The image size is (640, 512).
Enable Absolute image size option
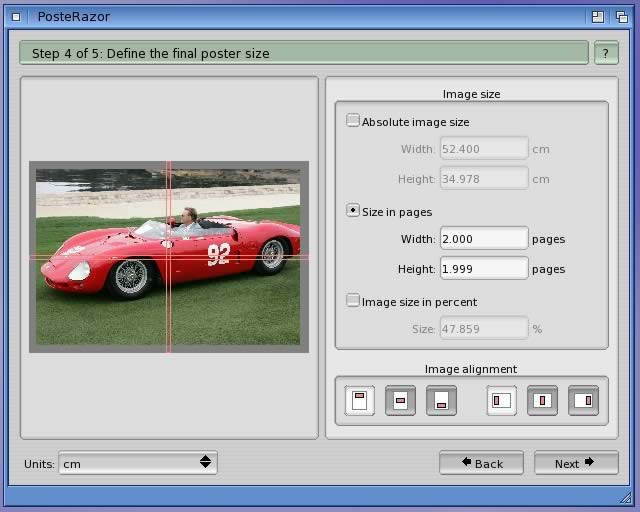353,121
